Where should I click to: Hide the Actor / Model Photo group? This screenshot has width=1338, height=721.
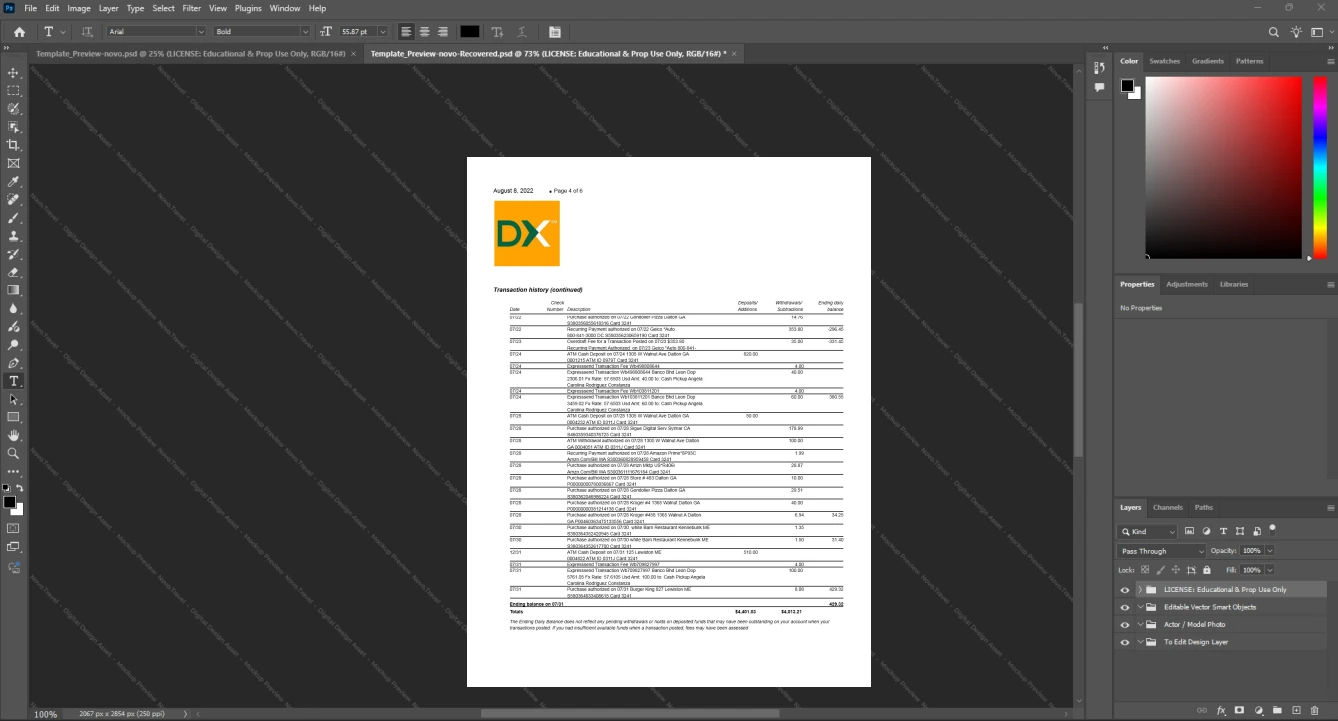pyautogui.click(x=1125, y=625)
